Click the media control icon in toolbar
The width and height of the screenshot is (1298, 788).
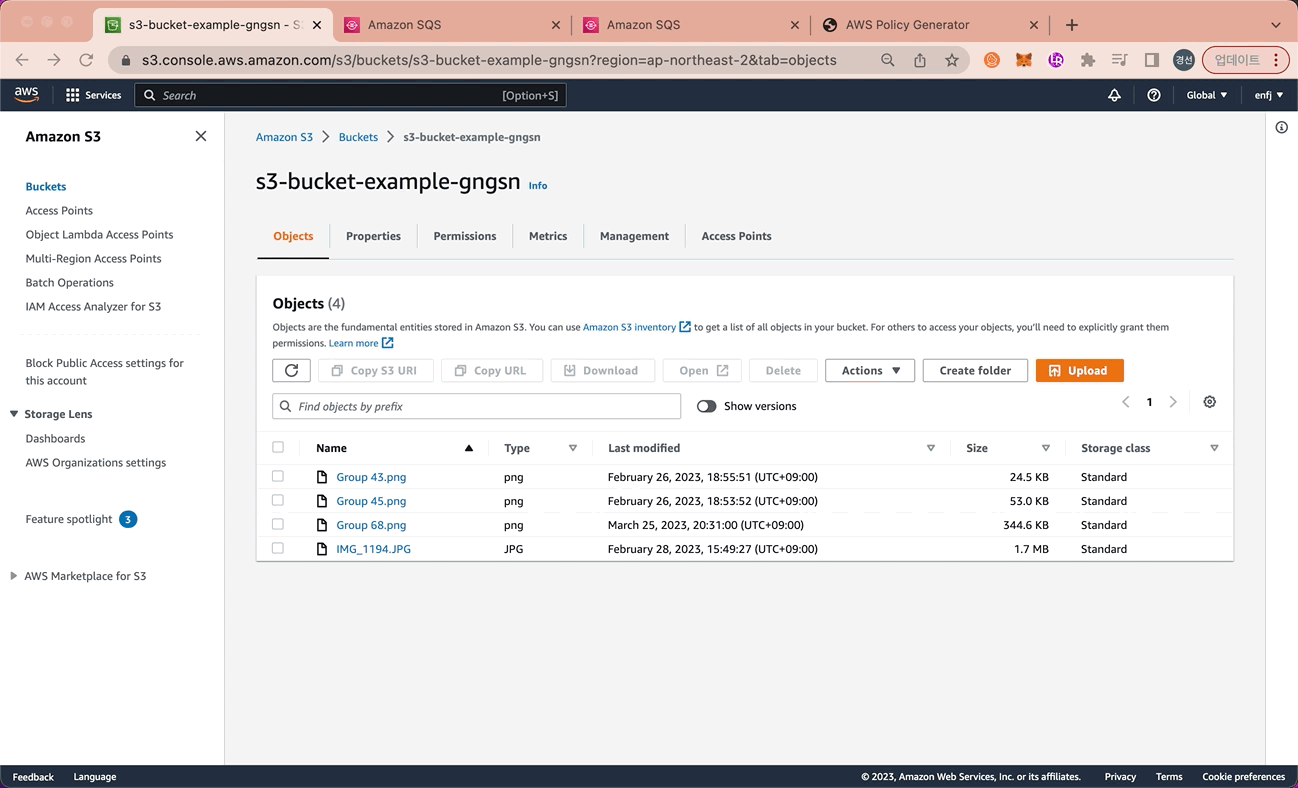(x=1120, y=60)
